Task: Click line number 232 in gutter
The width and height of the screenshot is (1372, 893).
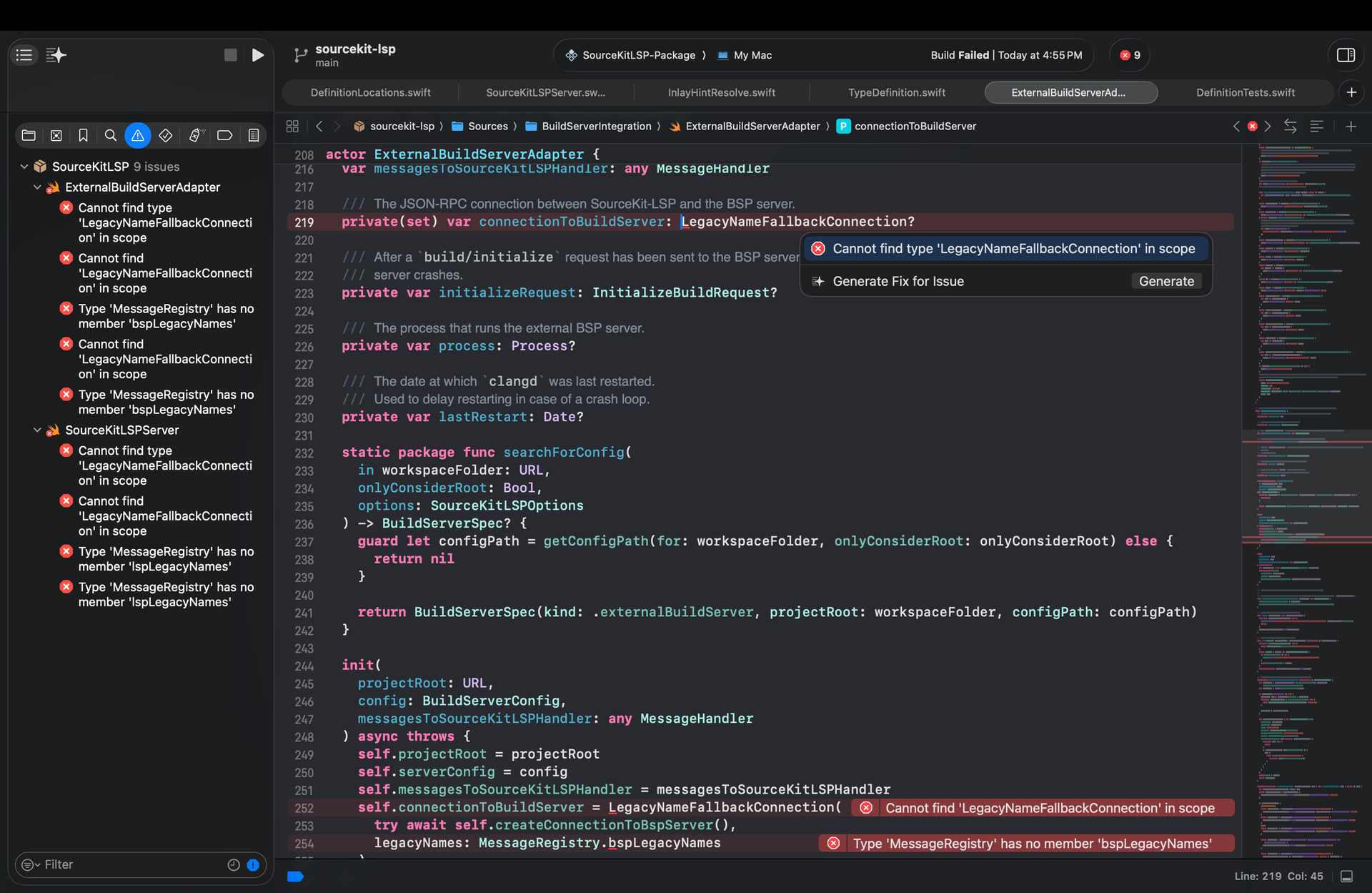Action: click(304, 453)
